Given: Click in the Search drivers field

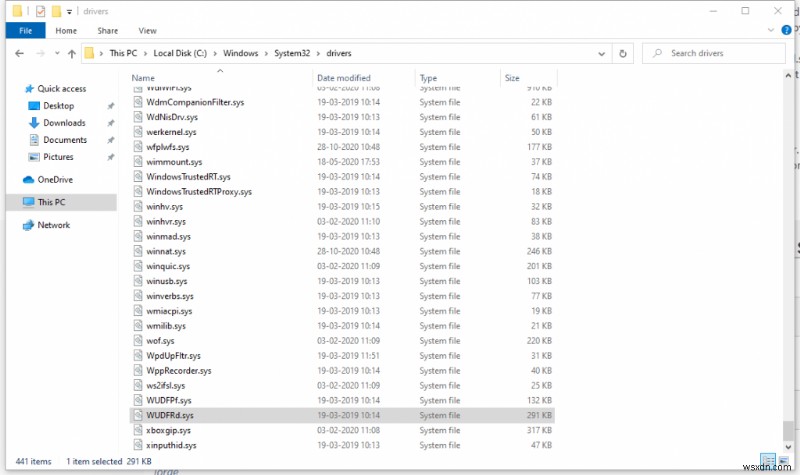Looking at the screenshot, I should click(x=713, y=53).
